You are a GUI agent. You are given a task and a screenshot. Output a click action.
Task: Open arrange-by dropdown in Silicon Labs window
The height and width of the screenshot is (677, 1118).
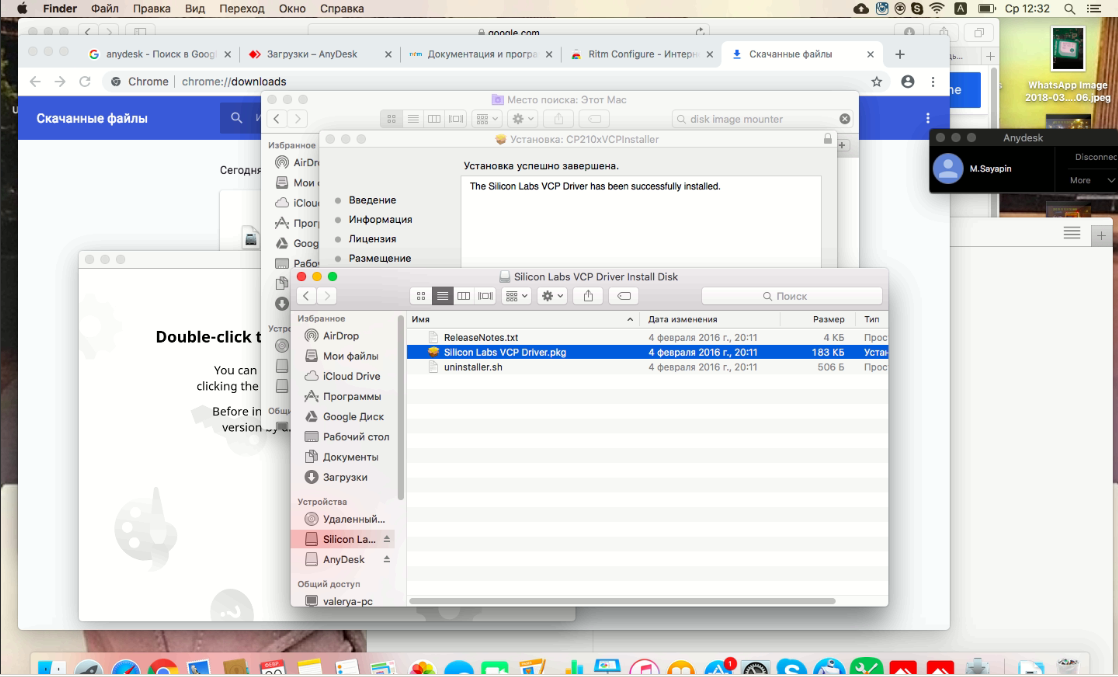(x=516, y=296)
